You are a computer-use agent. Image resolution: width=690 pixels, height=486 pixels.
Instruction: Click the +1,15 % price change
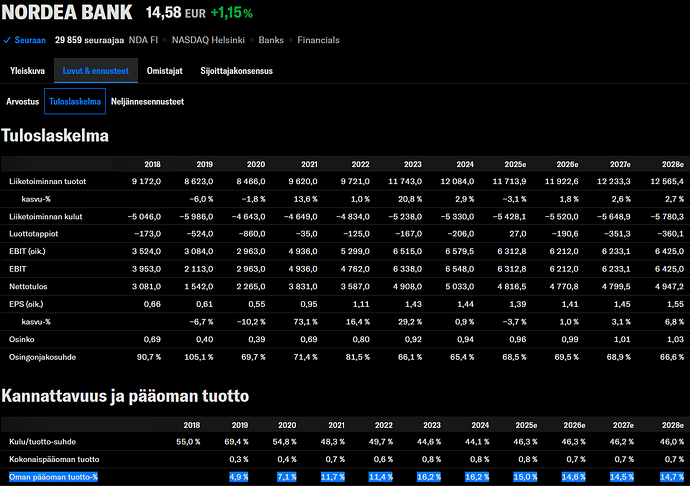231,13
